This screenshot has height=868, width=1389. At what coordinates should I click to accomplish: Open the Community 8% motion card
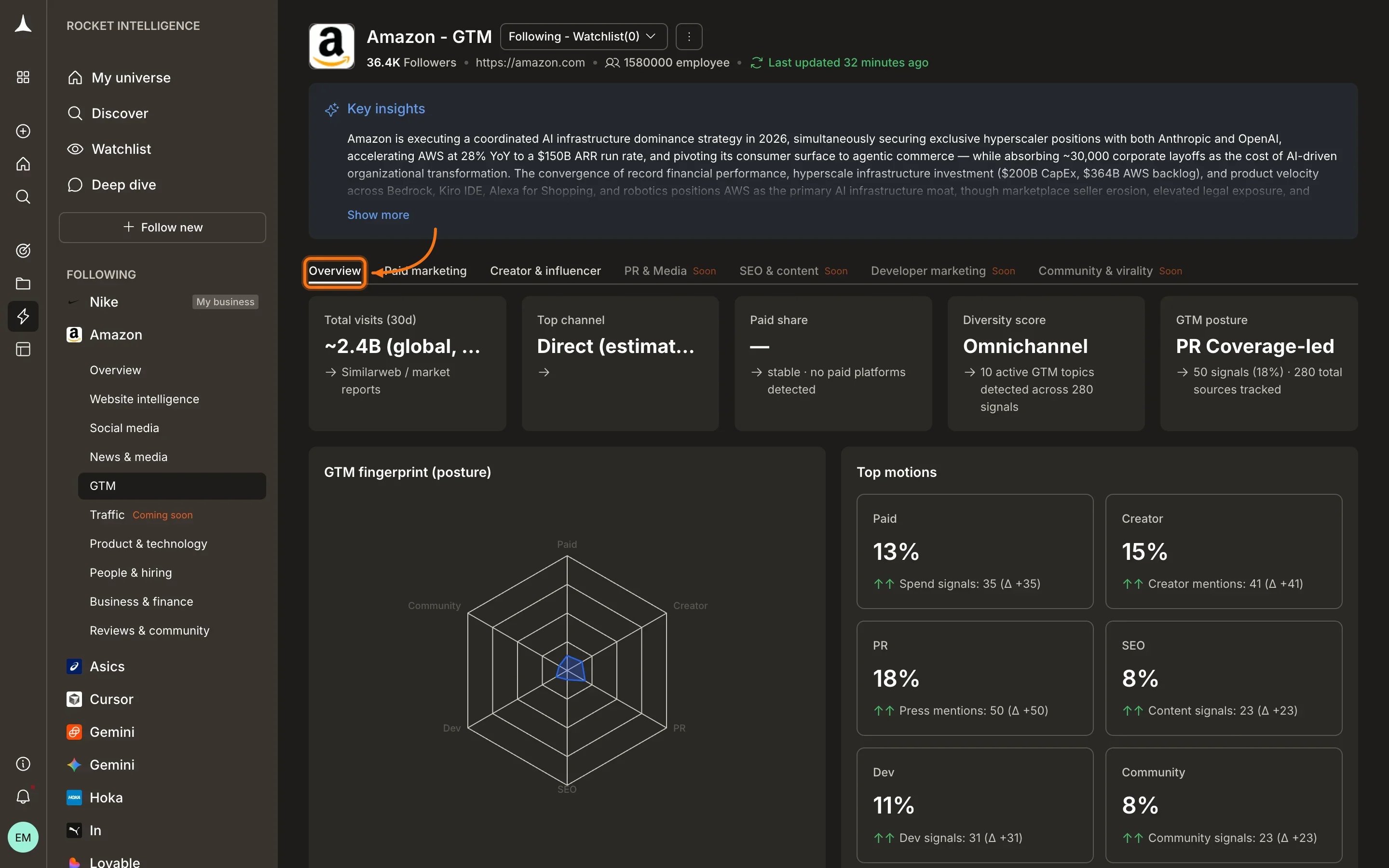1224,805
